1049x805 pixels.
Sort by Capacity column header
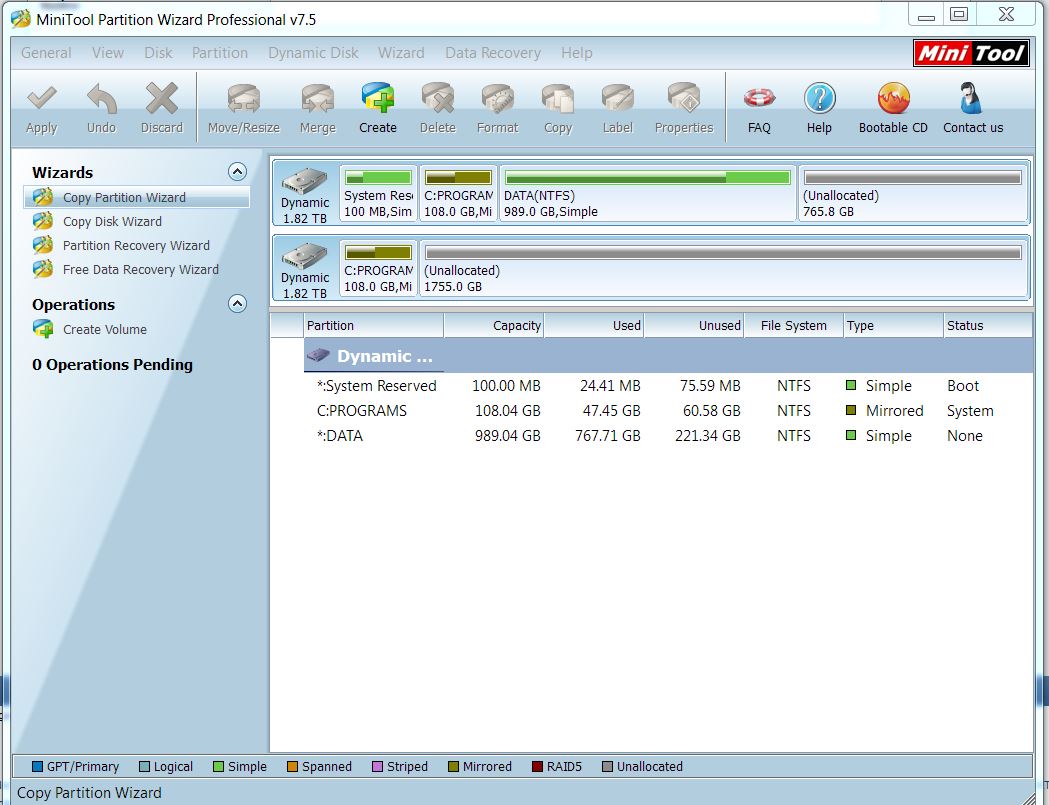(494, 326)
